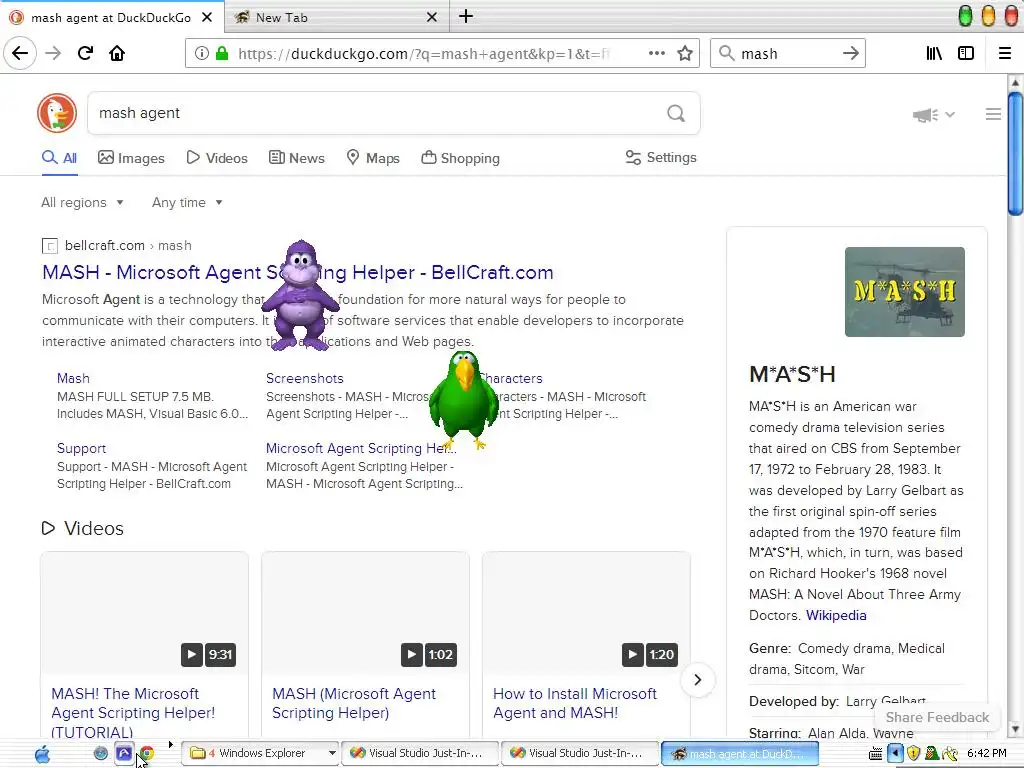Click the green padlock security icon
The image size is (1024, 768).
pyautogui.click(x=222, y=53)
